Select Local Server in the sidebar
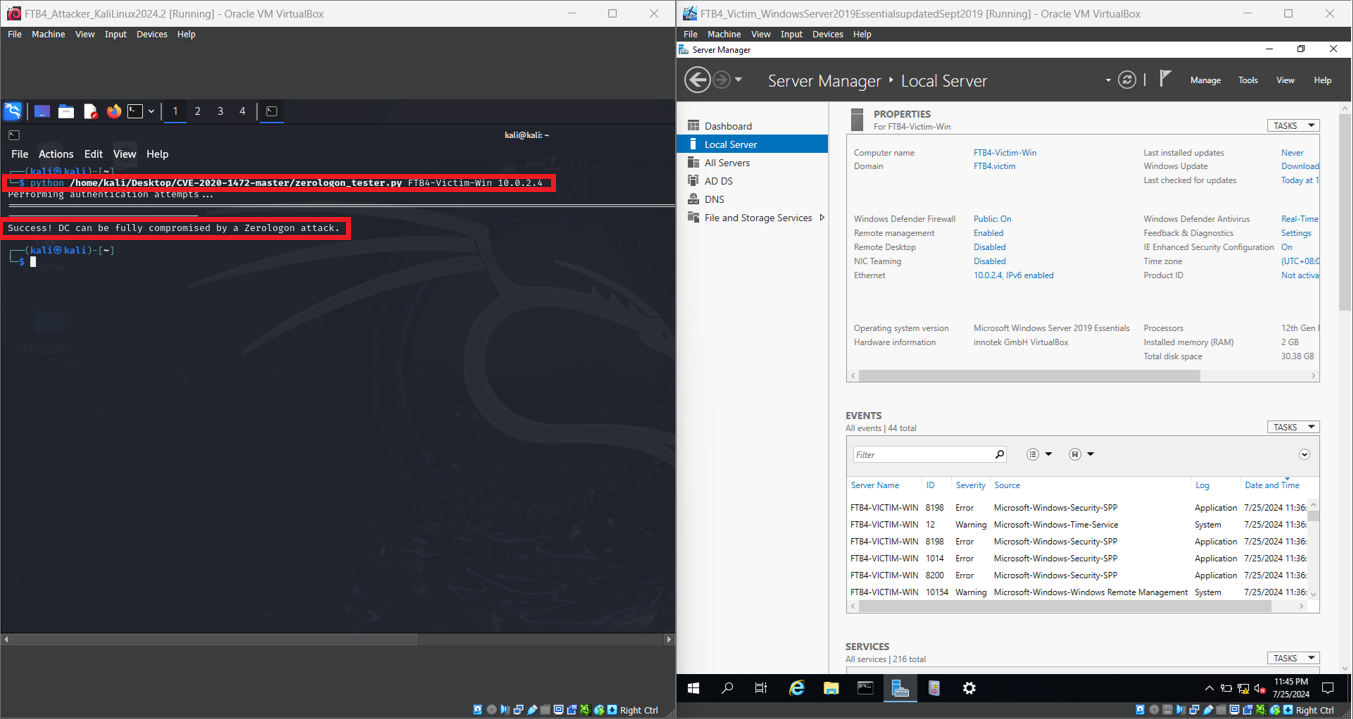 coord(752,144)
